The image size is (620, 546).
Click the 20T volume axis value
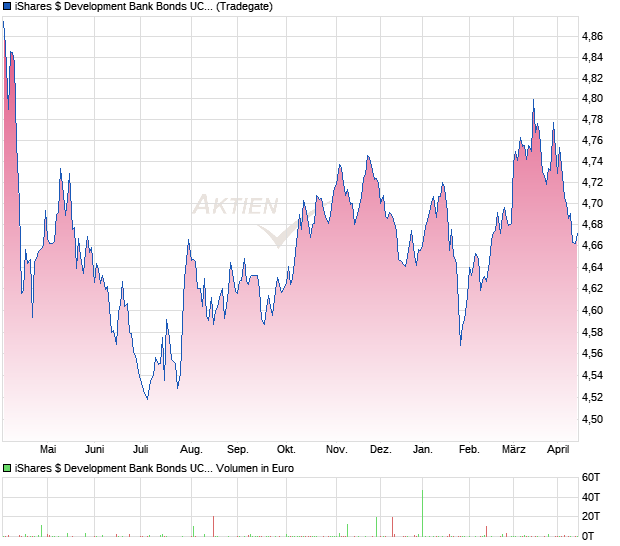pos(591,516)
